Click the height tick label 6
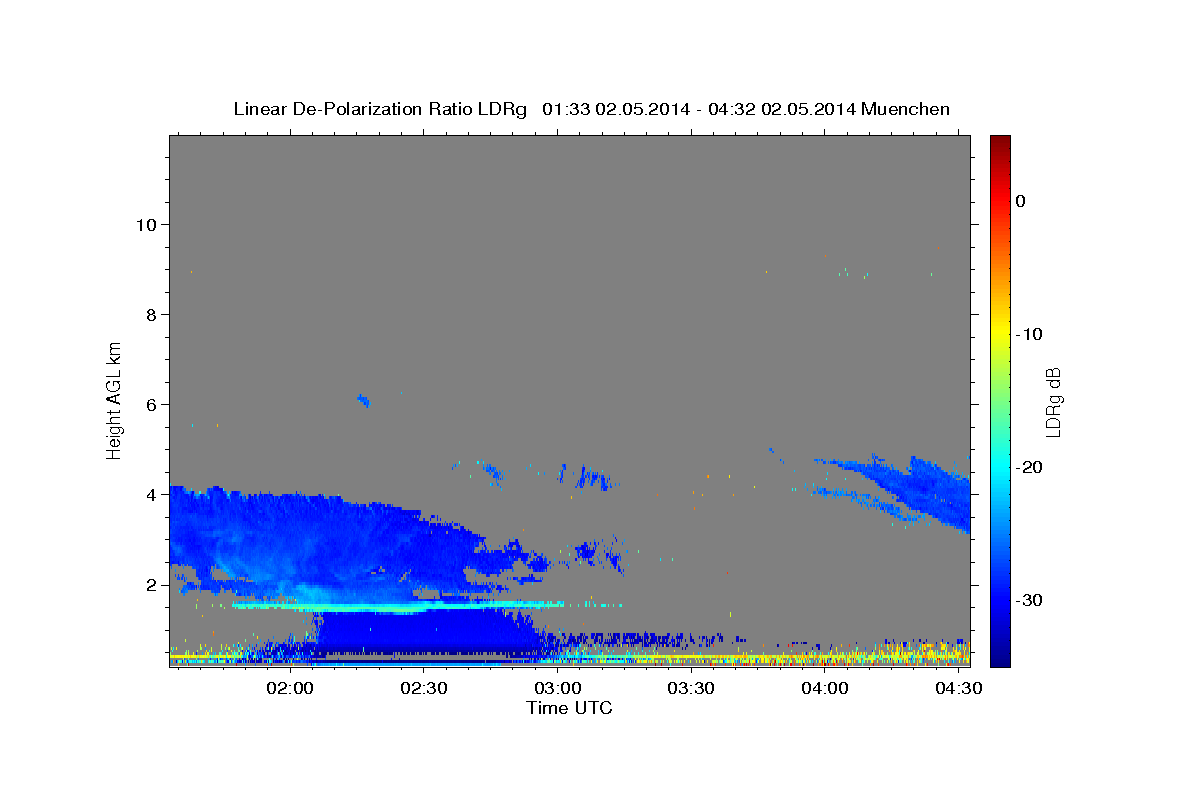 (x=151, y=404)
